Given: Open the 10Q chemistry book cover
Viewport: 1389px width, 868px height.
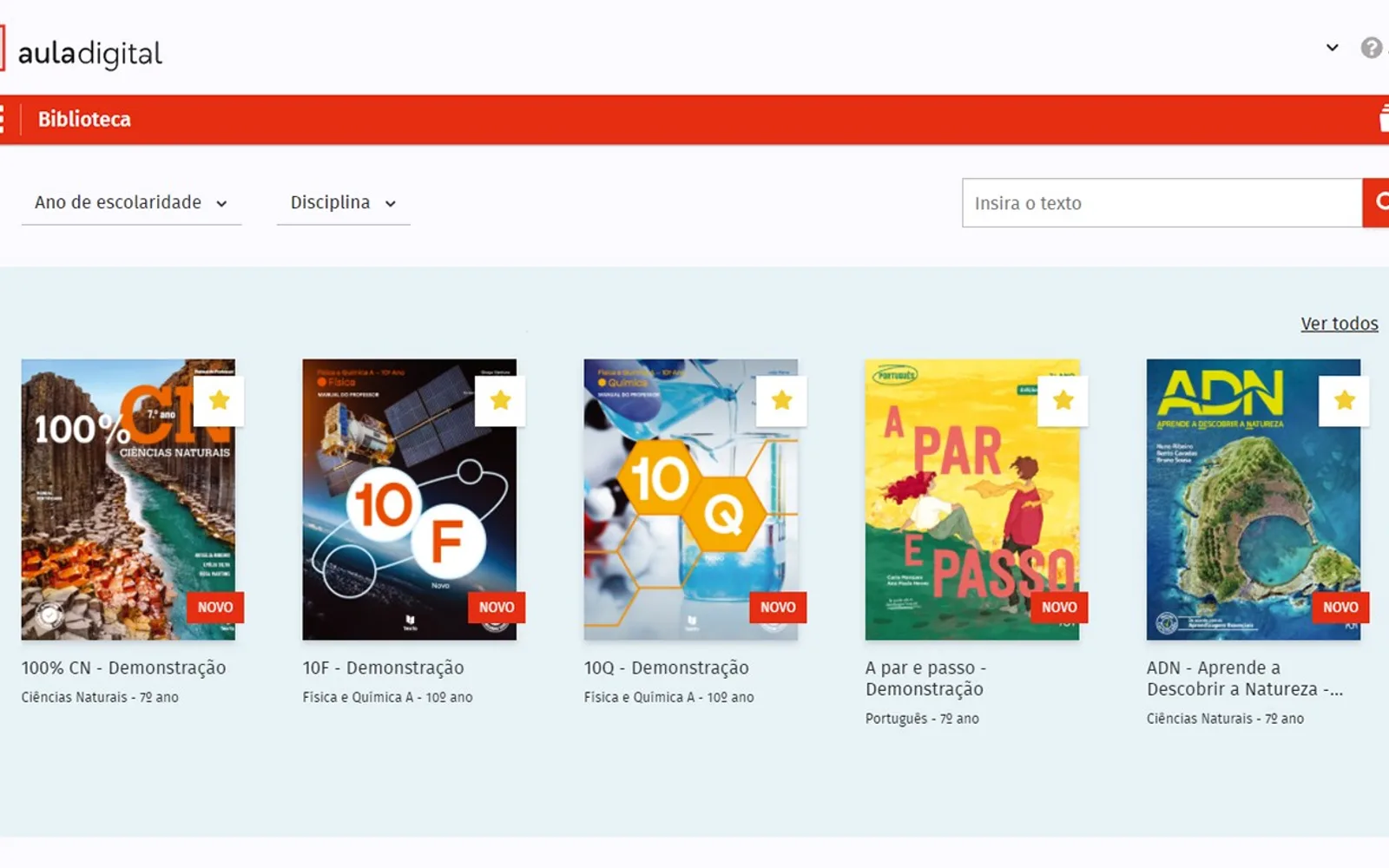Looking at the screenshot, I should click(x=691, y=500).
